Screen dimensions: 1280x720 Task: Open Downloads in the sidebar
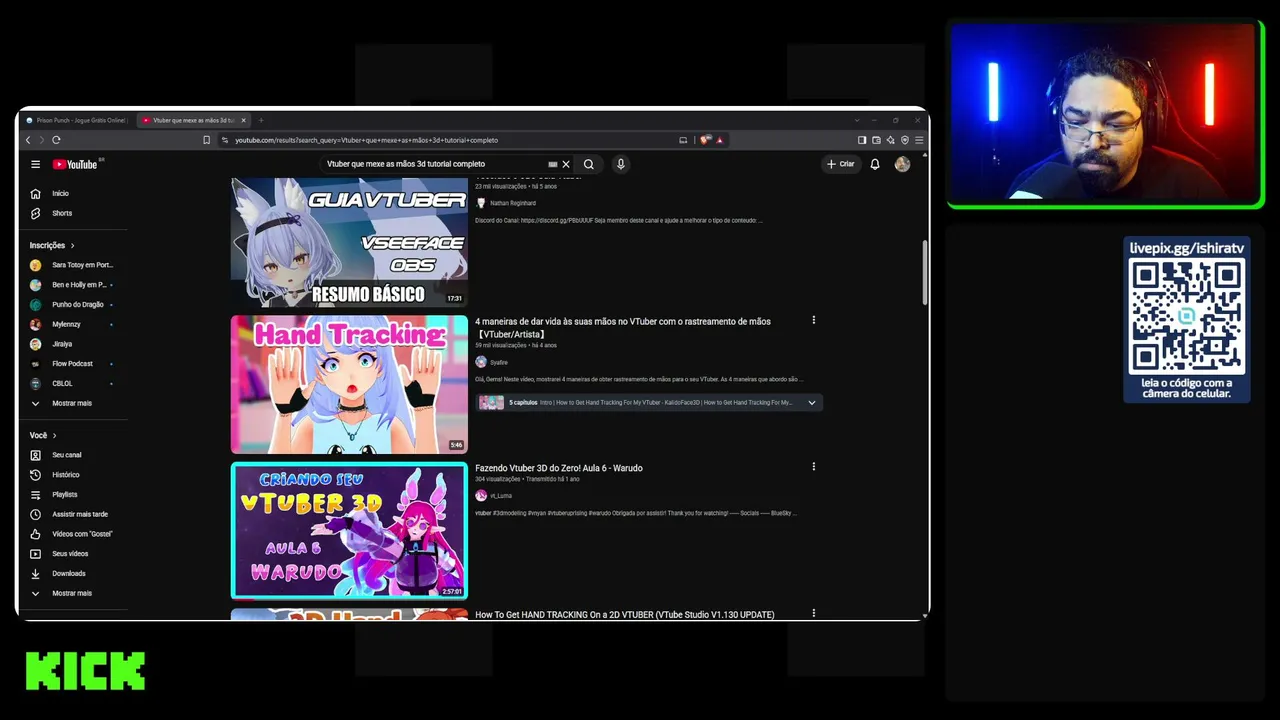pos(70,574)
